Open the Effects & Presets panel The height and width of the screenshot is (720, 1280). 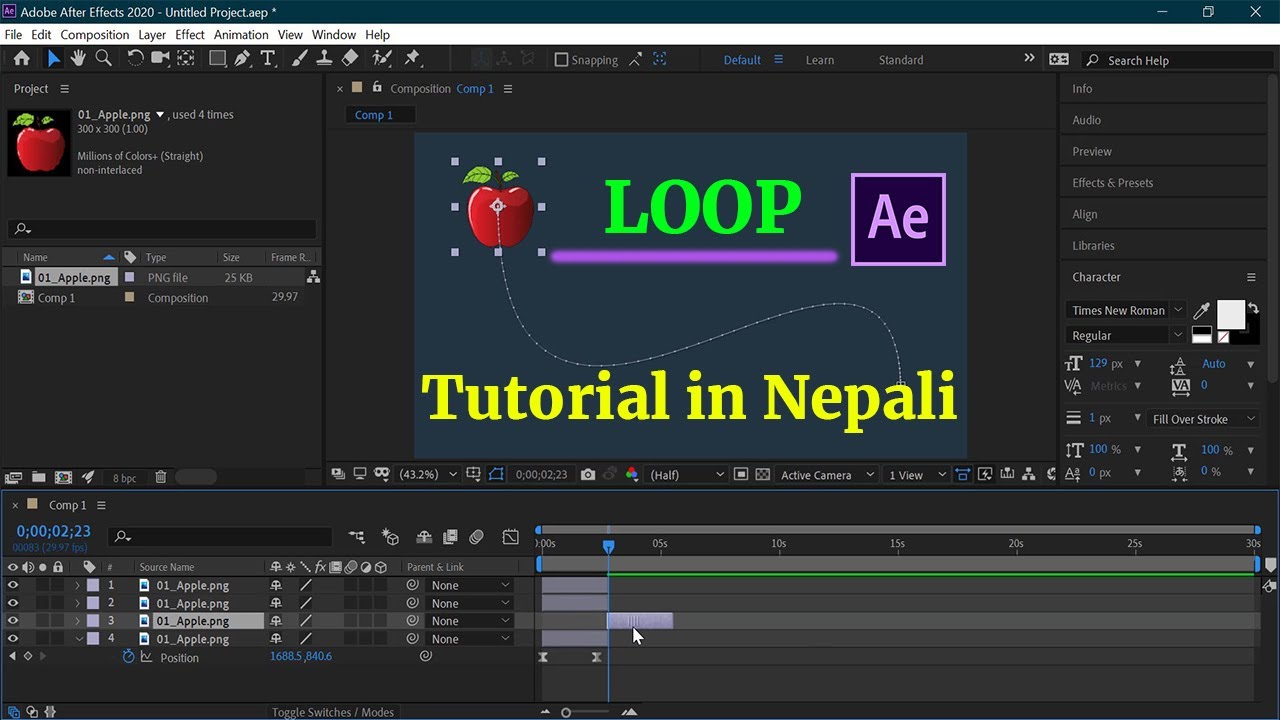(1113, 183)
